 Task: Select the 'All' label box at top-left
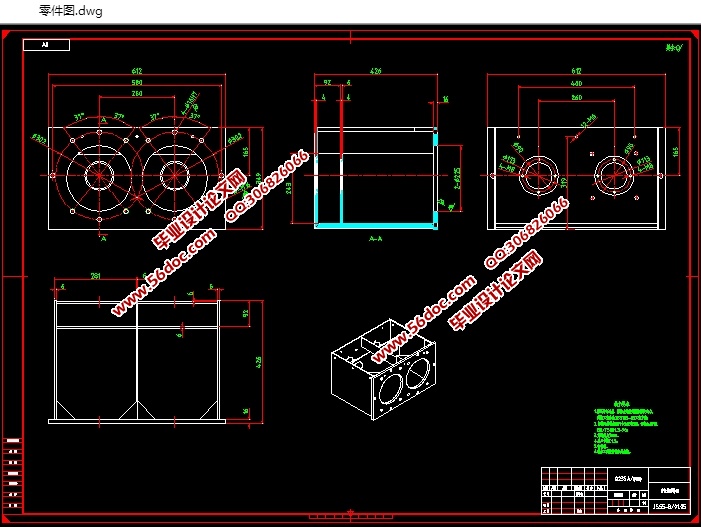click(x=49, y=45)
